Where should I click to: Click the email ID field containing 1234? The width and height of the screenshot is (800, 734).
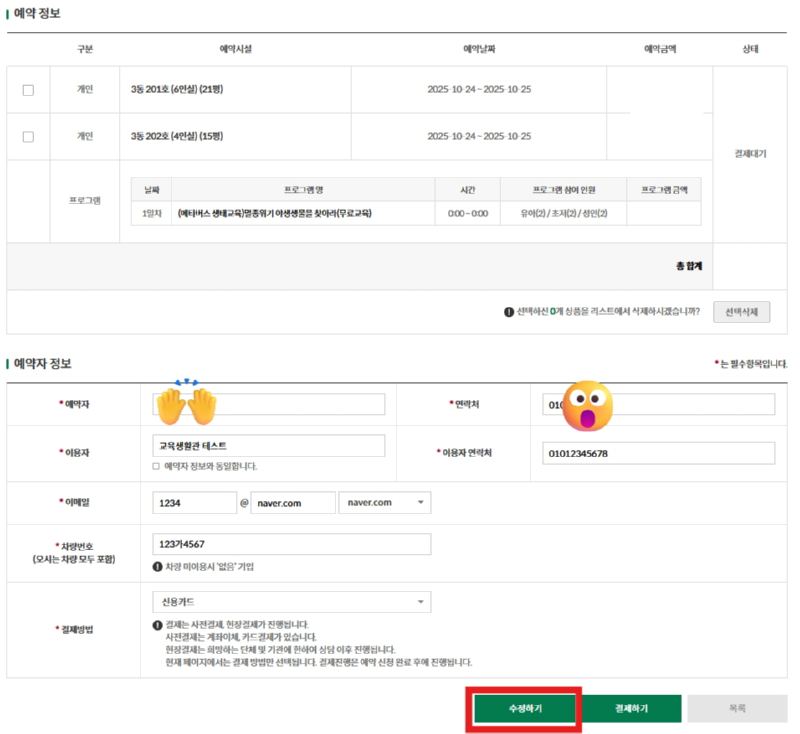[194, 502]
